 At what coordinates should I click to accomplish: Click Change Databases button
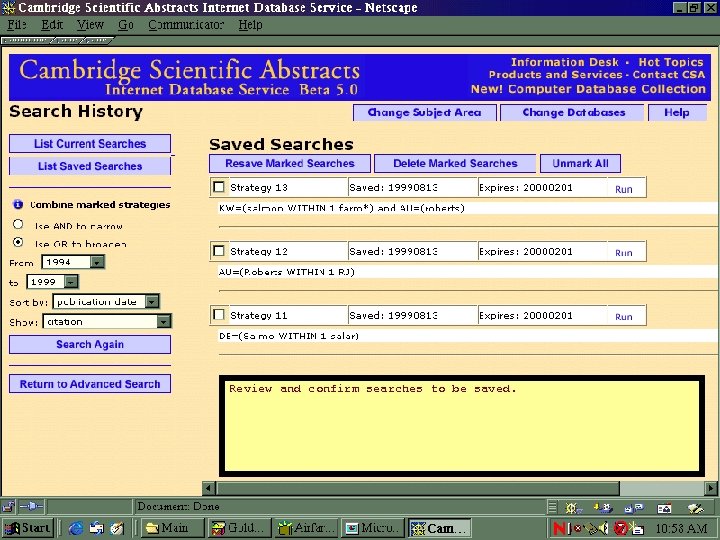point(574,112)
